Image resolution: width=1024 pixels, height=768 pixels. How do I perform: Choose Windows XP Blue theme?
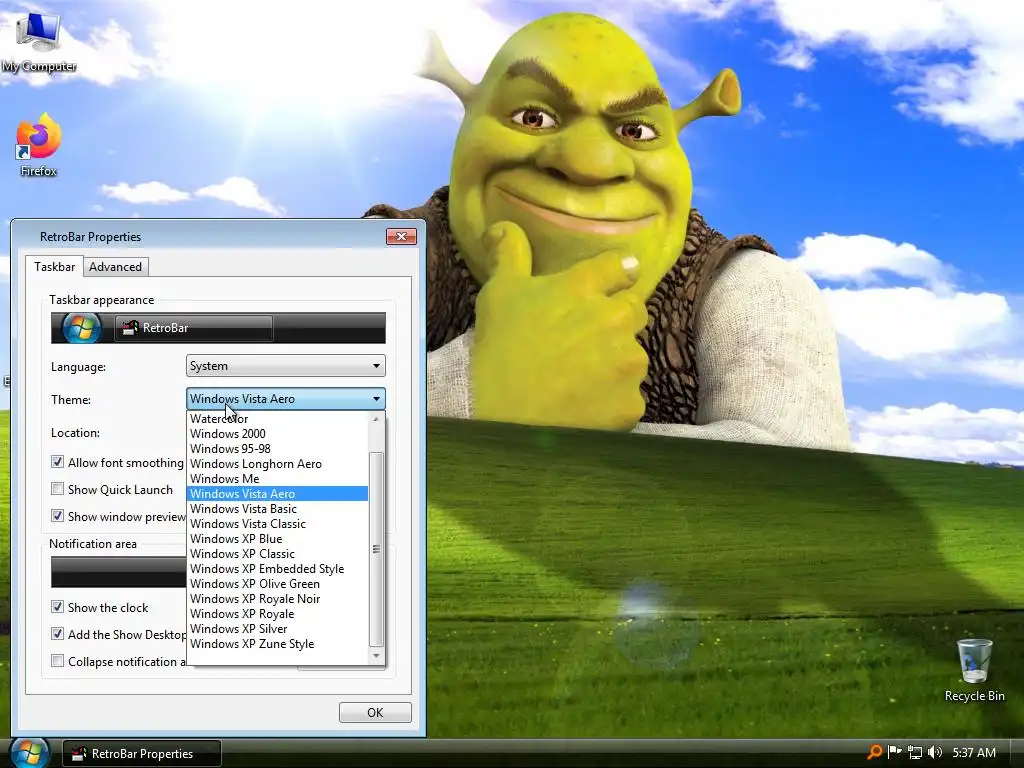pos(278,539)
